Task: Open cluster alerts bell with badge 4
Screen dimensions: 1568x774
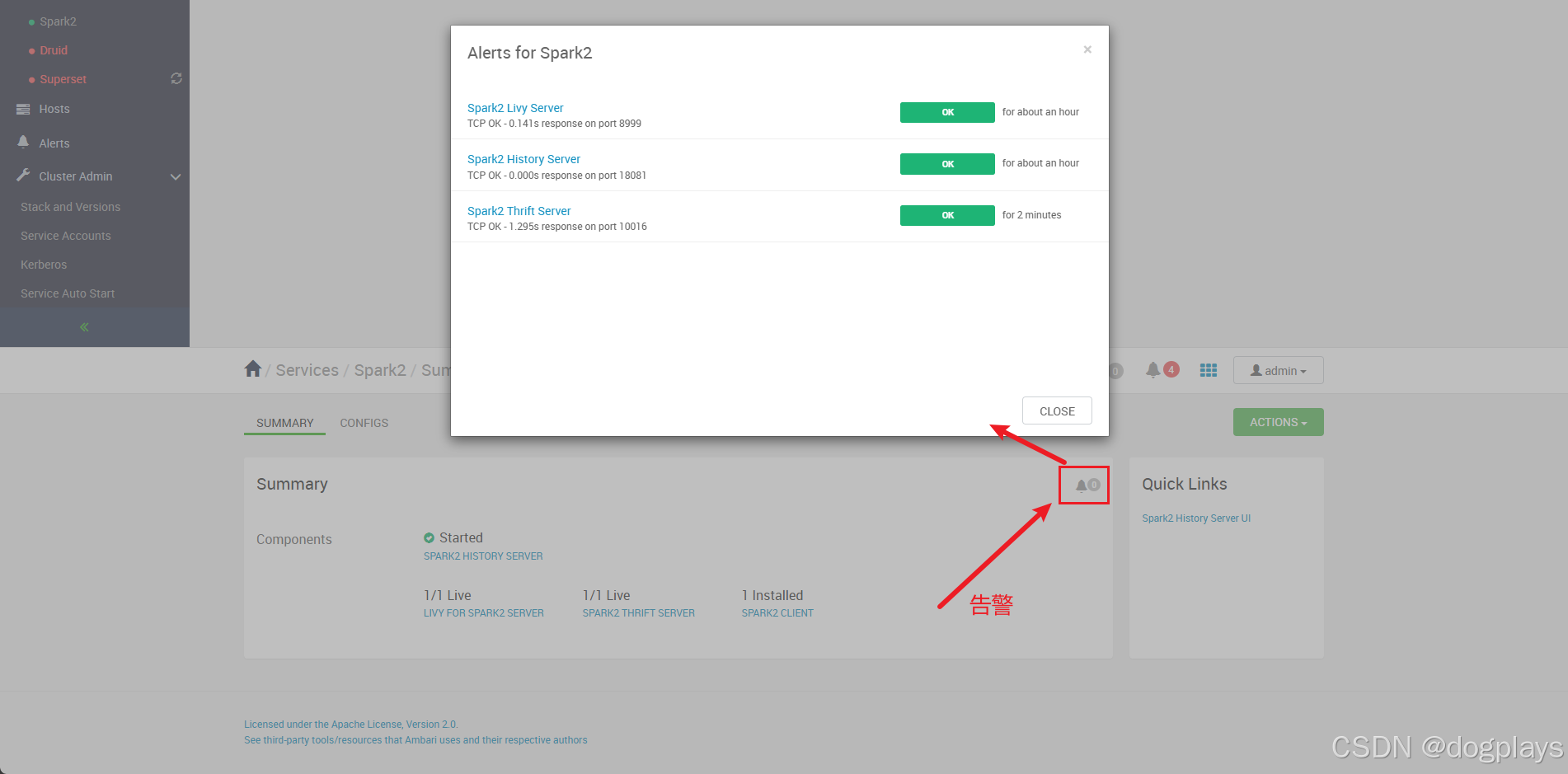Action: tap(1162, 370)
